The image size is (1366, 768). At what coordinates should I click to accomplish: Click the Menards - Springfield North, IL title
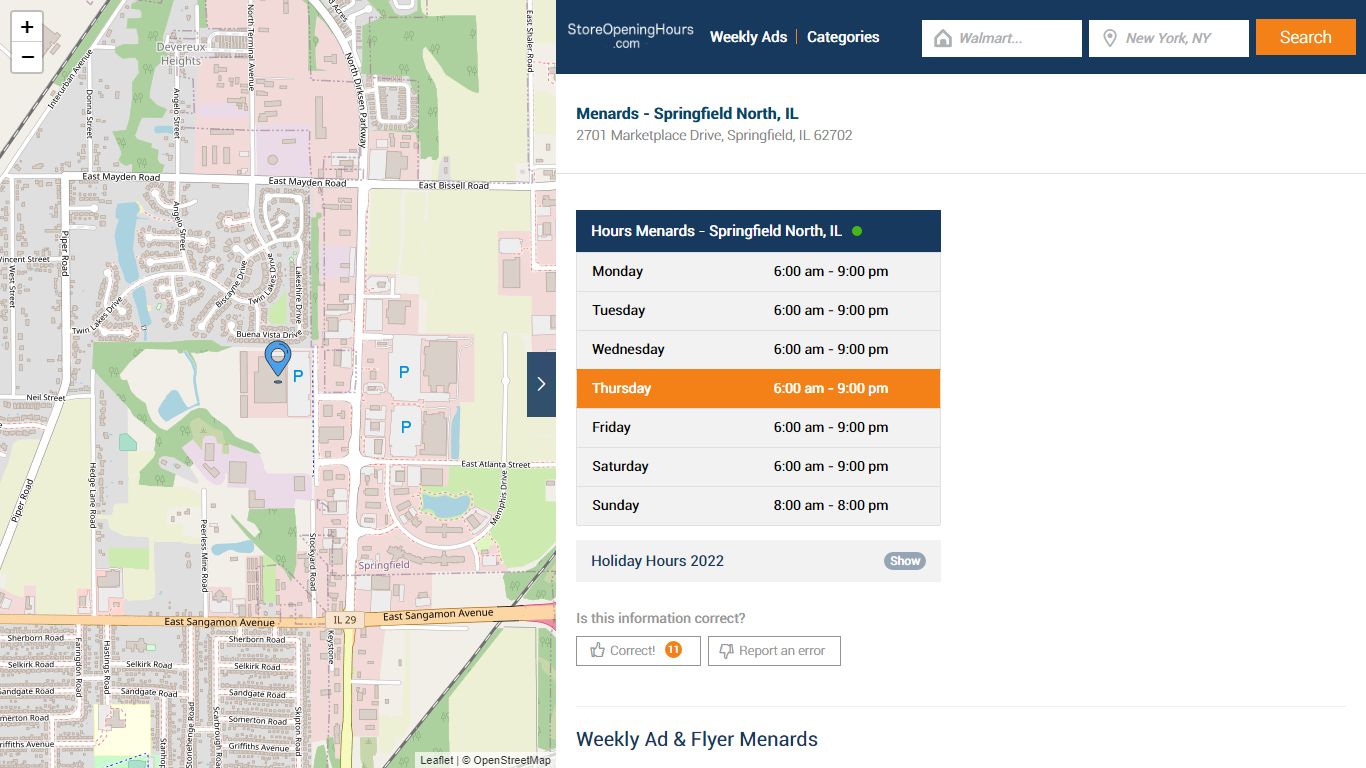(687, 114)
